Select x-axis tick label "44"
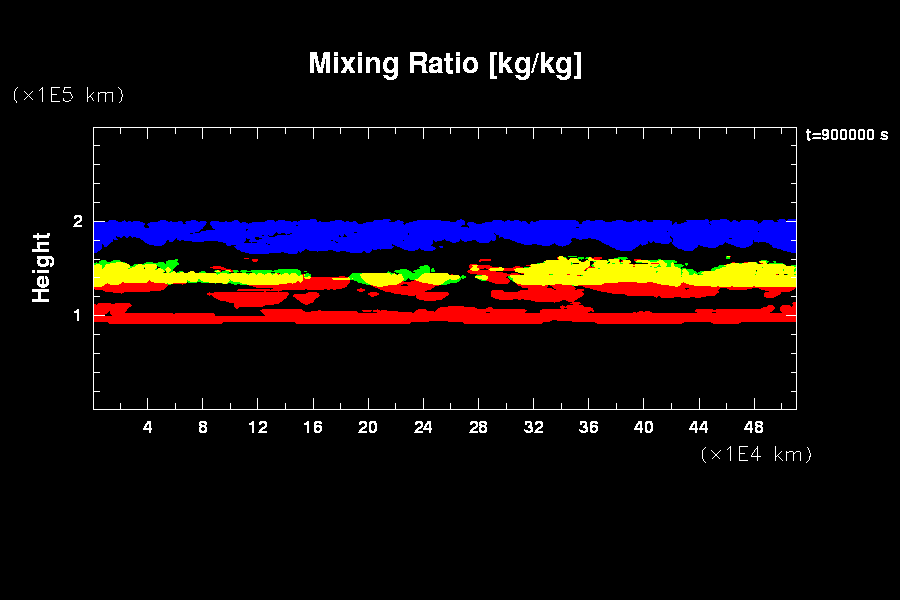This screenshot has width=900, height=600. [x=698, y=427]
